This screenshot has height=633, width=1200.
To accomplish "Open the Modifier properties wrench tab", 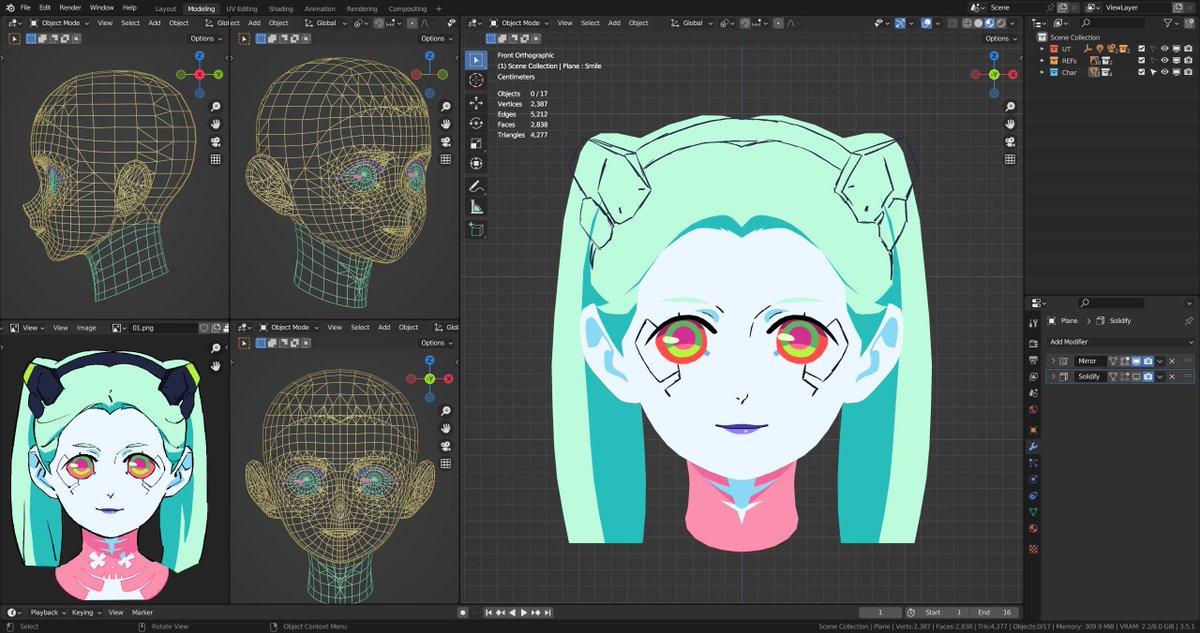I will (1034, 446).
